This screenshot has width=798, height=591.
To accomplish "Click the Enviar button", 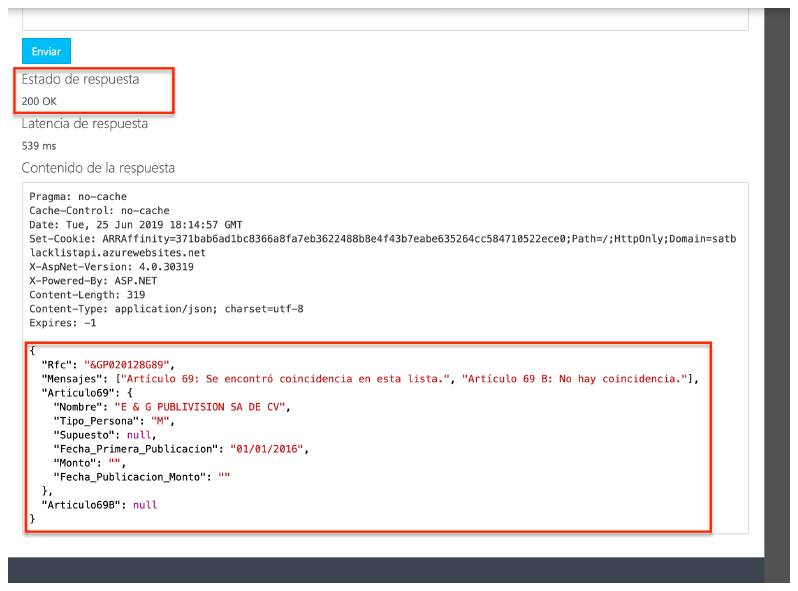I will 46,51.
